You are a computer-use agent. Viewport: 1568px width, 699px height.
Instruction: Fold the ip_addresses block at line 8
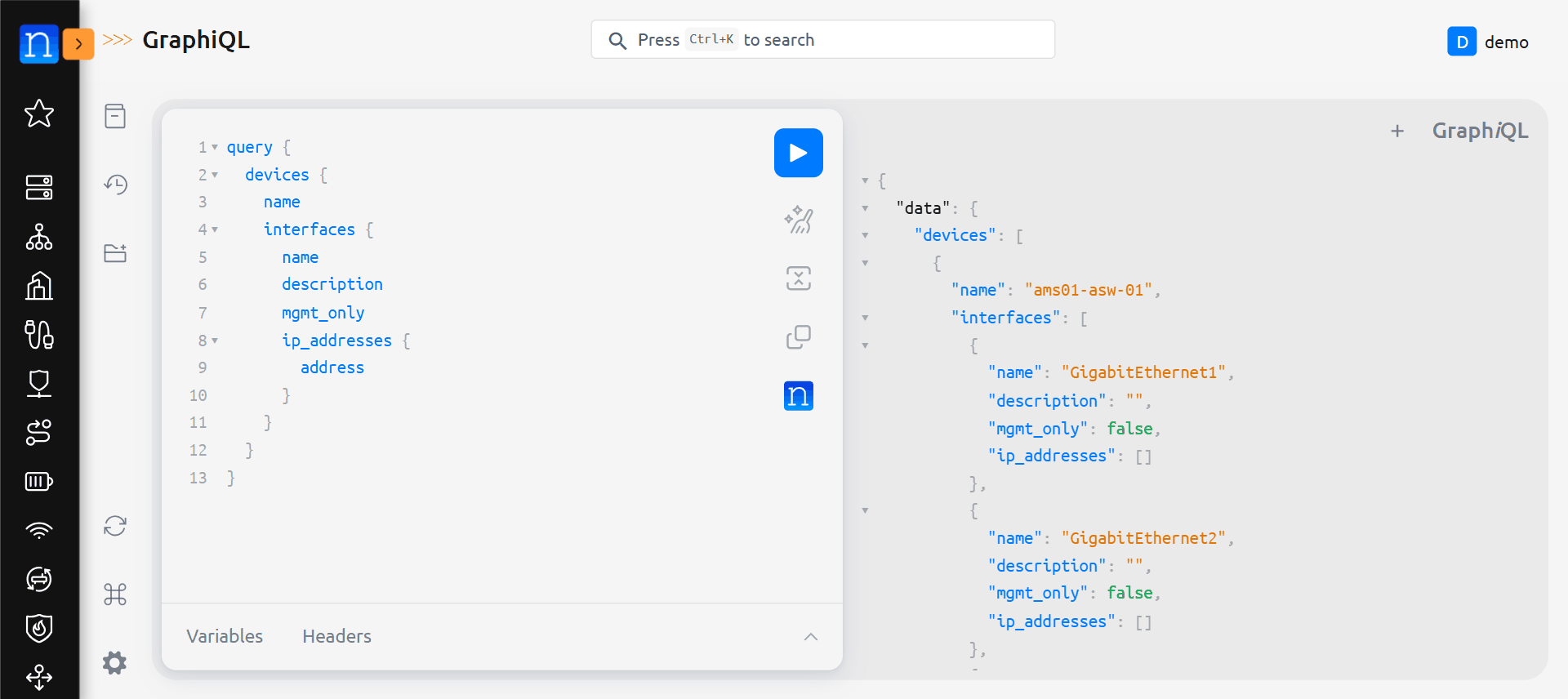215,341
